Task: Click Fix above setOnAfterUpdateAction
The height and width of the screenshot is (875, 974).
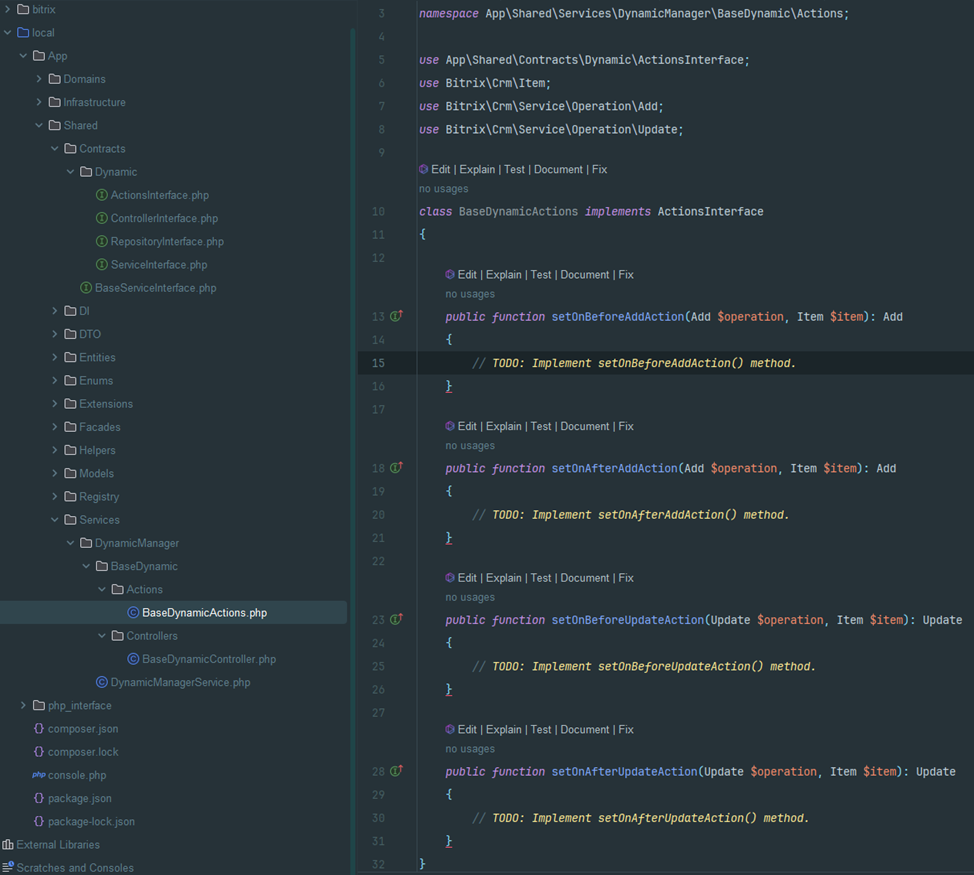Action: [x=626, y=729]
